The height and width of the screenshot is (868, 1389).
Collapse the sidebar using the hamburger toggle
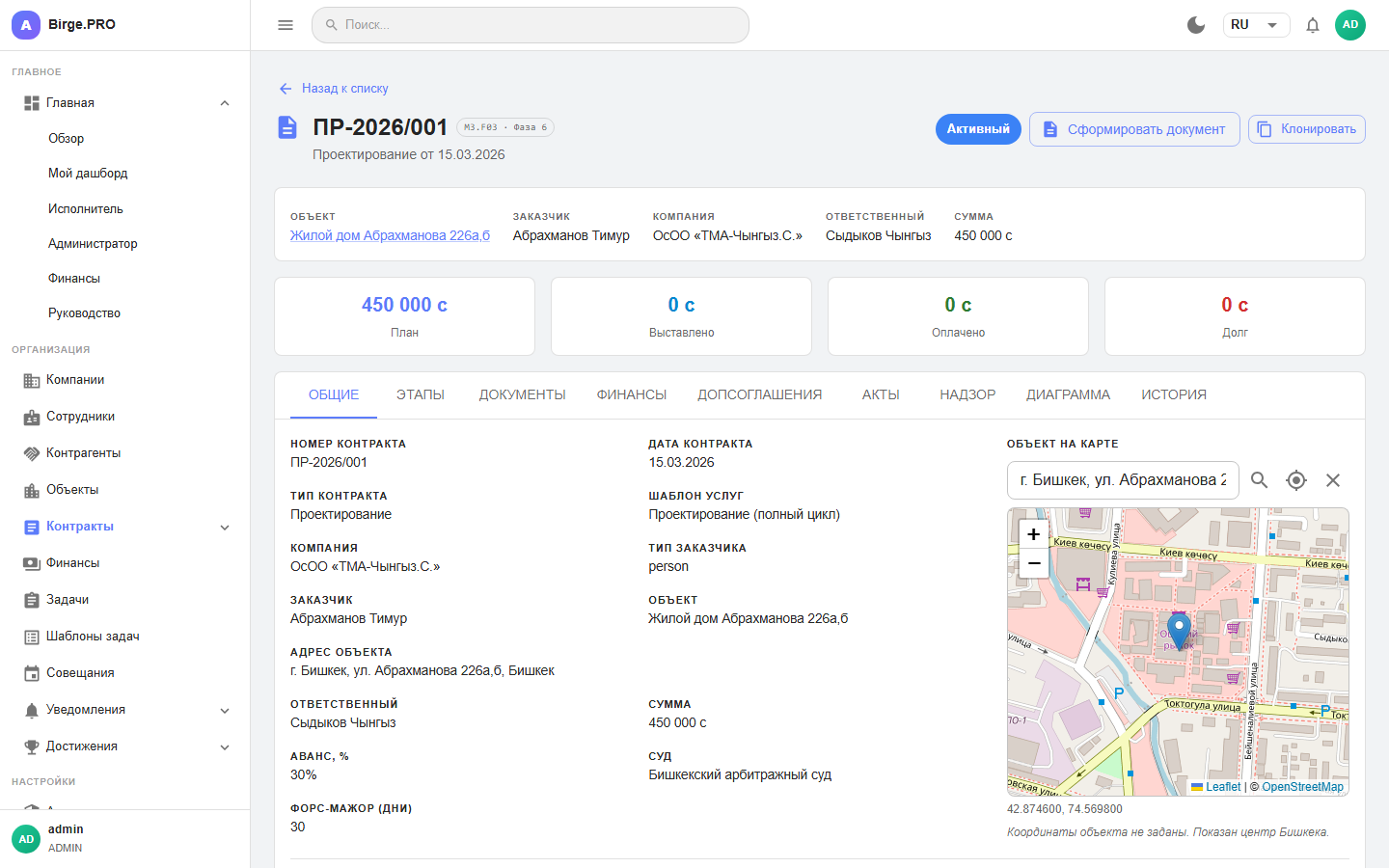tap(285, 25)
